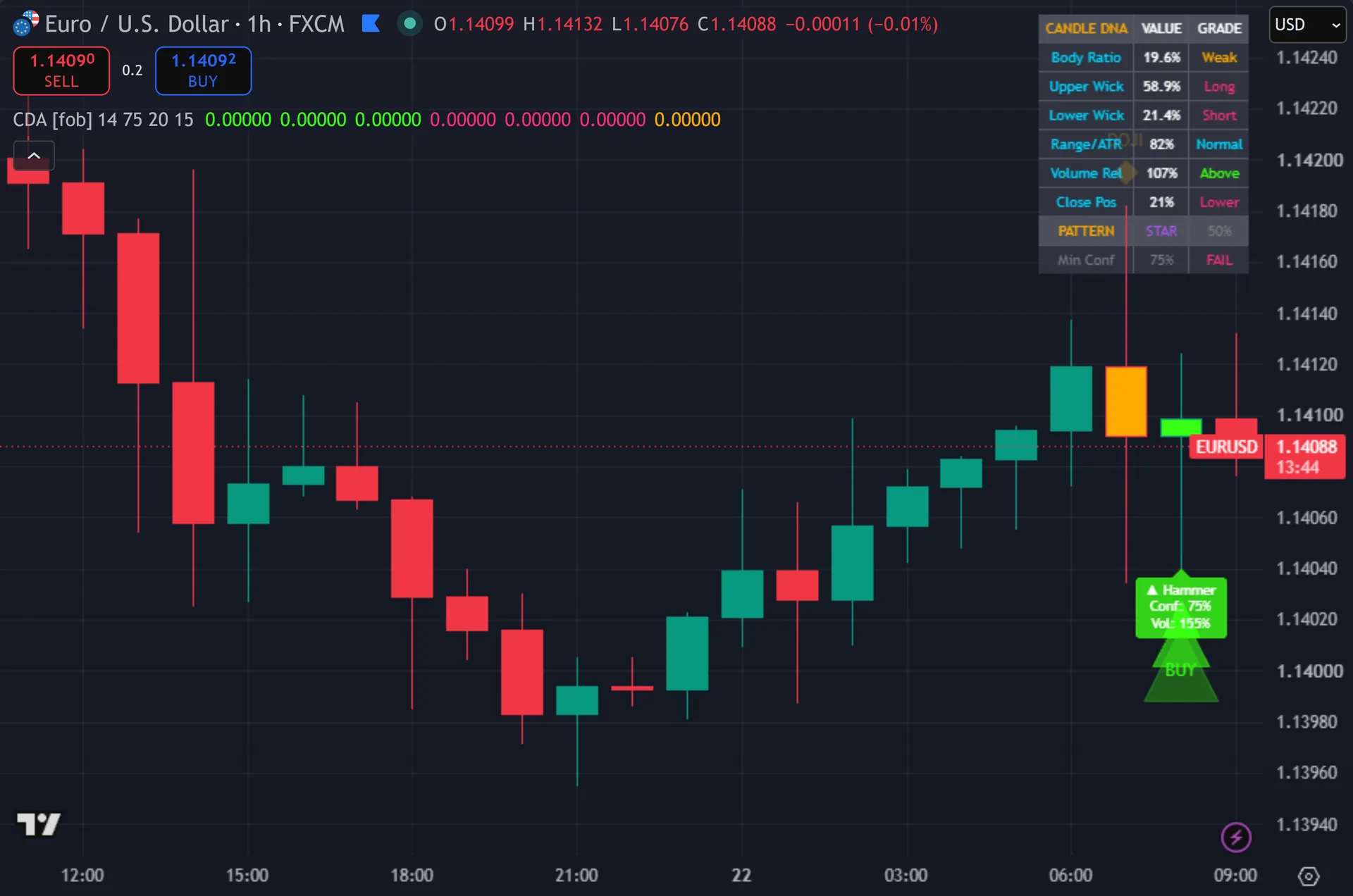The image size is (1353, 896).
Task: Click the blue flag marker beside FXCM
Action: pyautogui.click(x=371, y=24)
